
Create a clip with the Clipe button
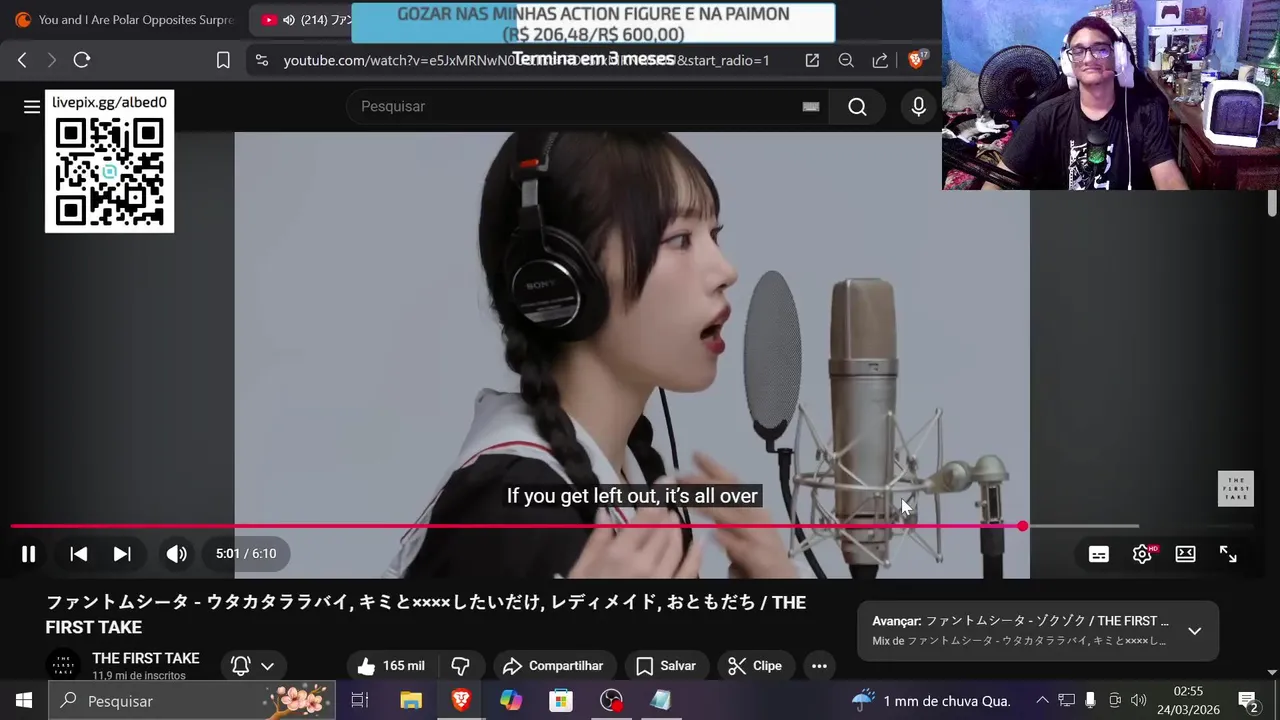755,666
